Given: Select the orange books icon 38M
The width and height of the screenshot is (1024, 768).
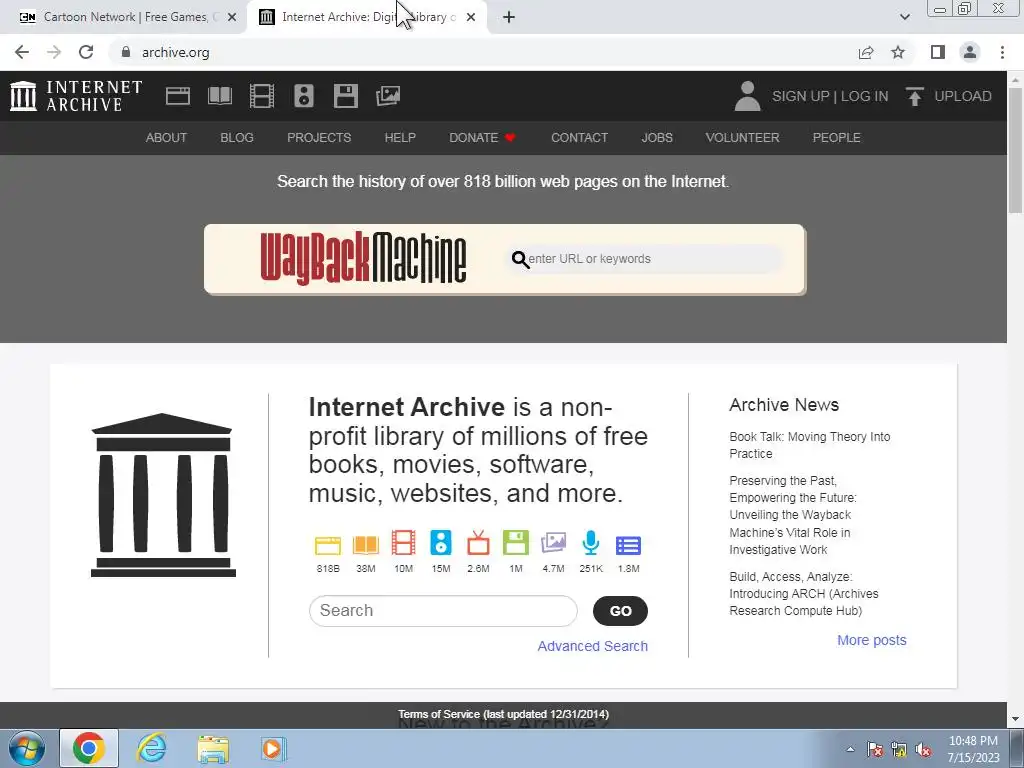Looking at the screenshot, I should pyautogui.click(x=366, y=545).
